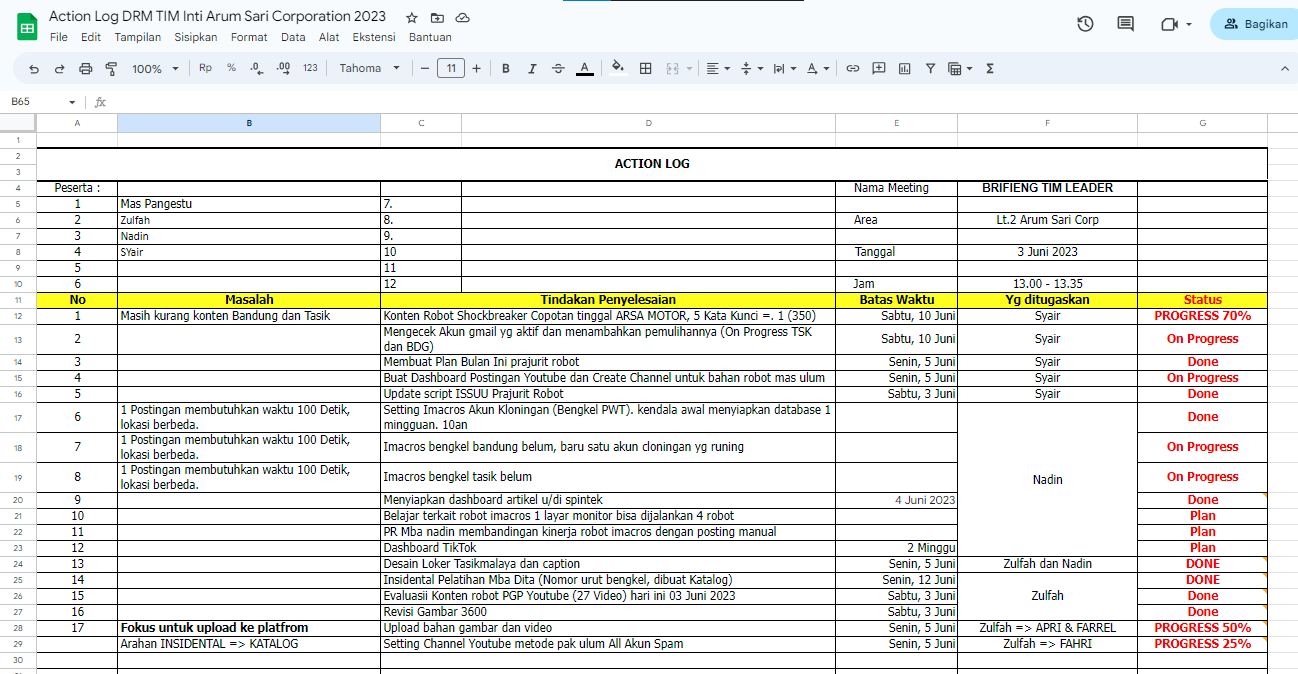This screenshot has width=1298, height=674.
Task: Open the Format menu
Action: [x=249, y=37]
